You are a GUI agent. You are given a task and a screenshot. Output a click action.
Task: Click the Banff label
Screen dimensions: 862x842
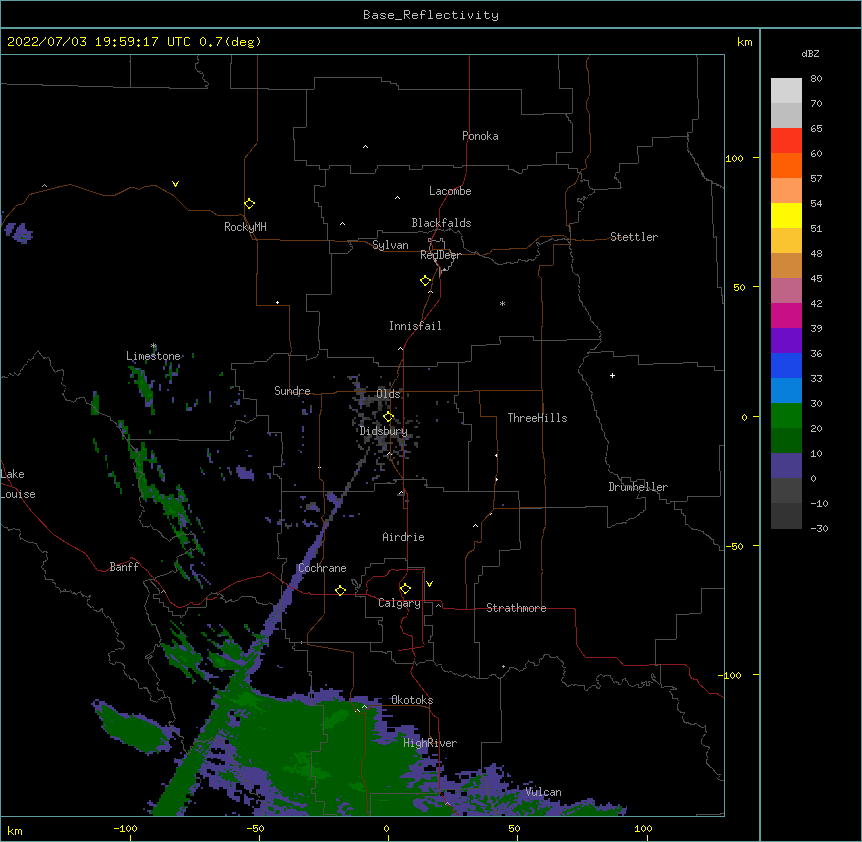click(124, 567)
